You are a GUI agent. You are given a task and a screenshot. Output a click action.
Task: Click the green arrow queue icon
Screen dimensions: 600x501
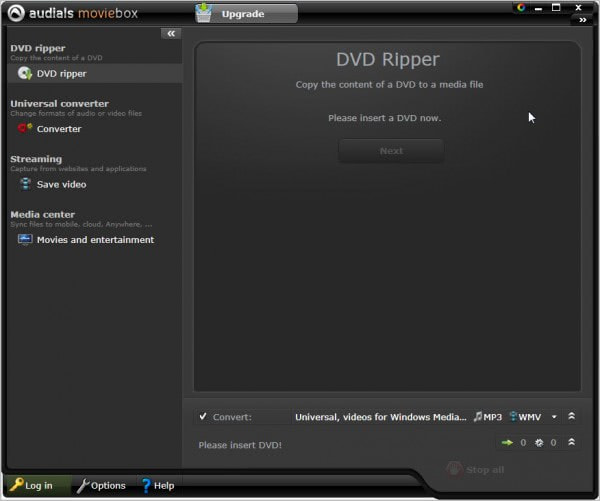[507, 443]
